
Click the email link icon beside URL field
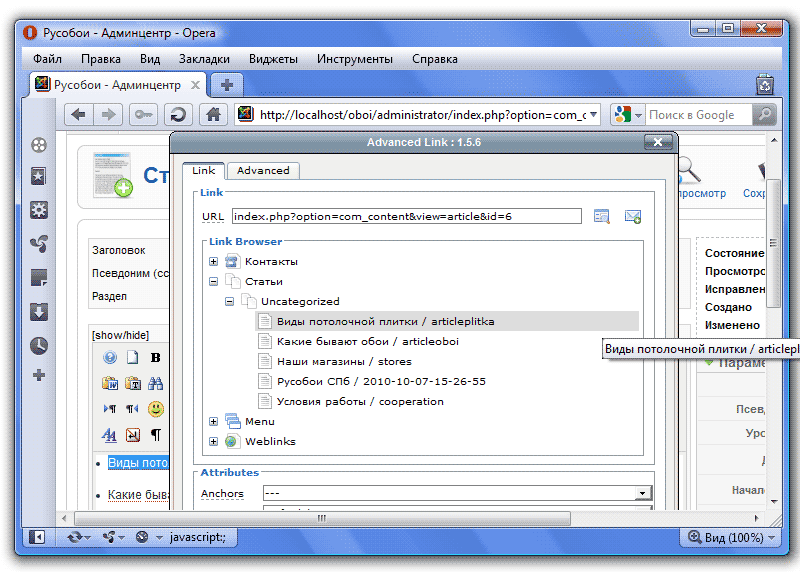pyautogui.click(x=632, y=216)
